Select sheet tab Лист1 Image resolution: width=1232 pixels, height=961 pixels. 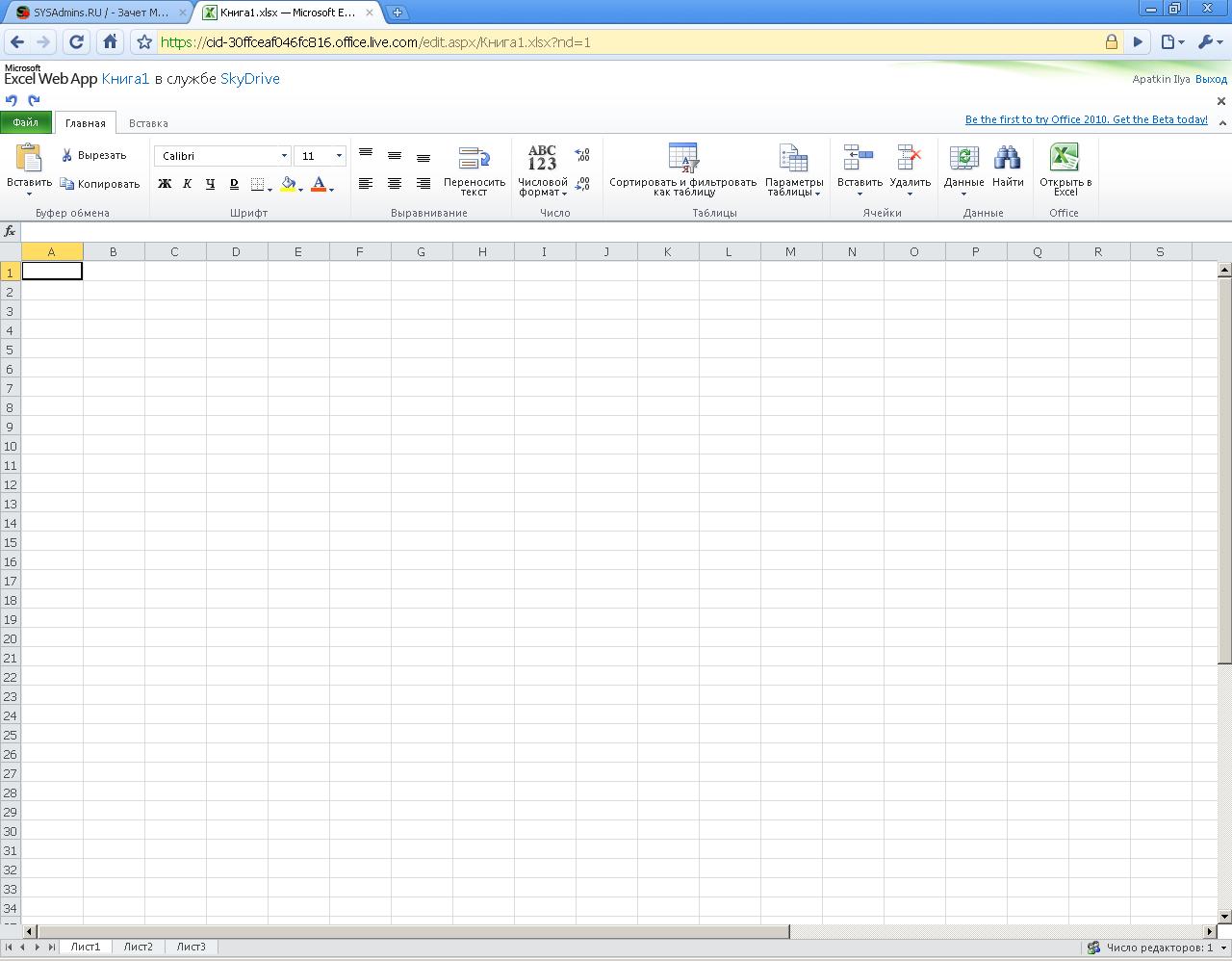point(86,947)
